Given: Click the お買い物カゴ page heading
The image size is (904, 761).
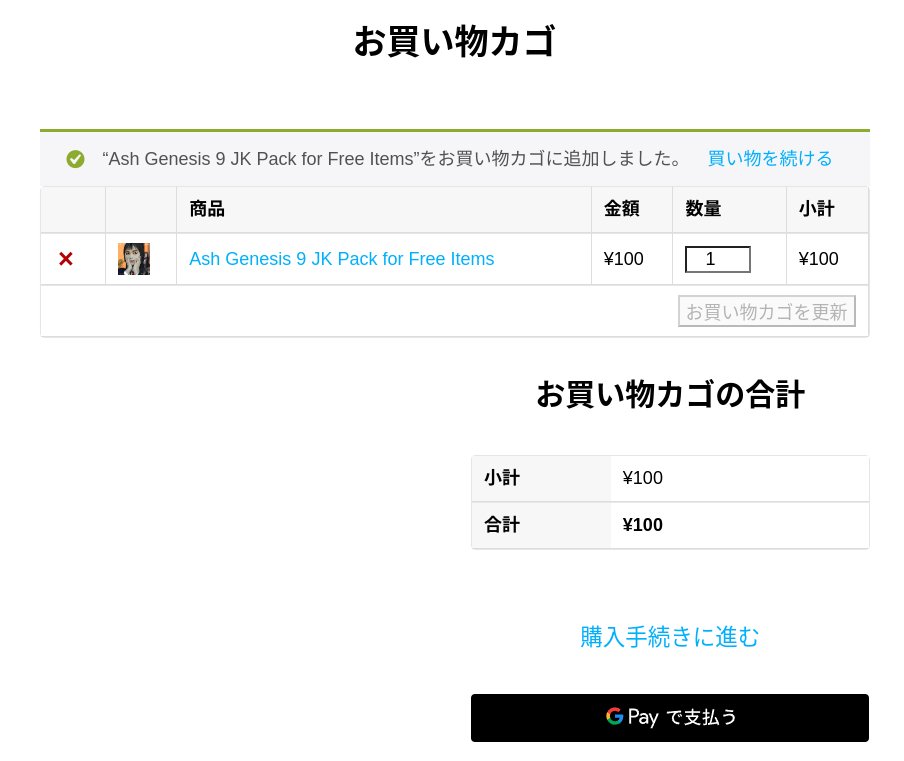Looking at the screenshot, I should click(x=454, y=42).
